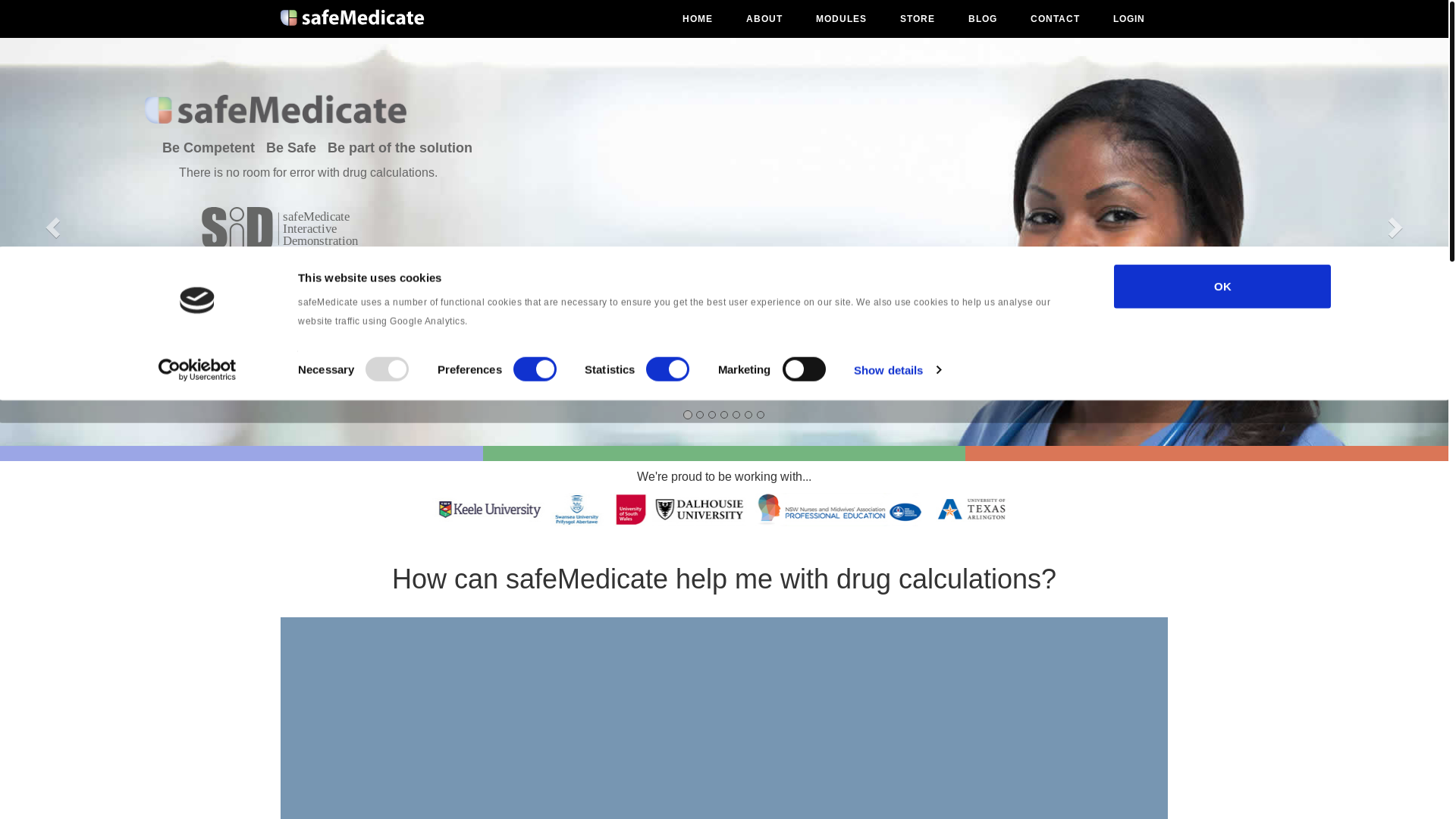This screenshot has width=1456, height=819.
Task: Click the green color bar segment
Action: [724, 453]
